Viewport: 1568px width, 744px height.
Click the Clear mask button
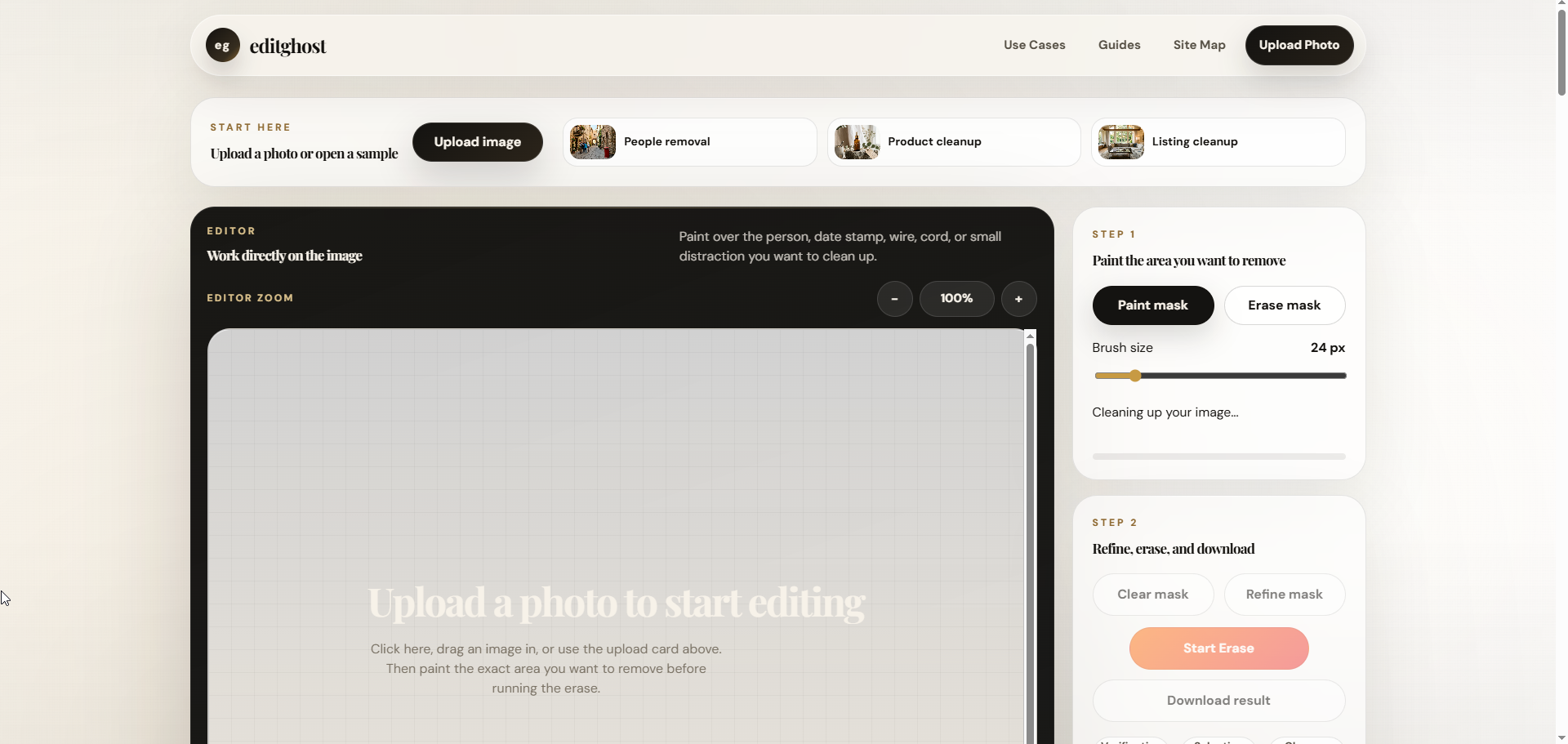tap(1153, 595)
